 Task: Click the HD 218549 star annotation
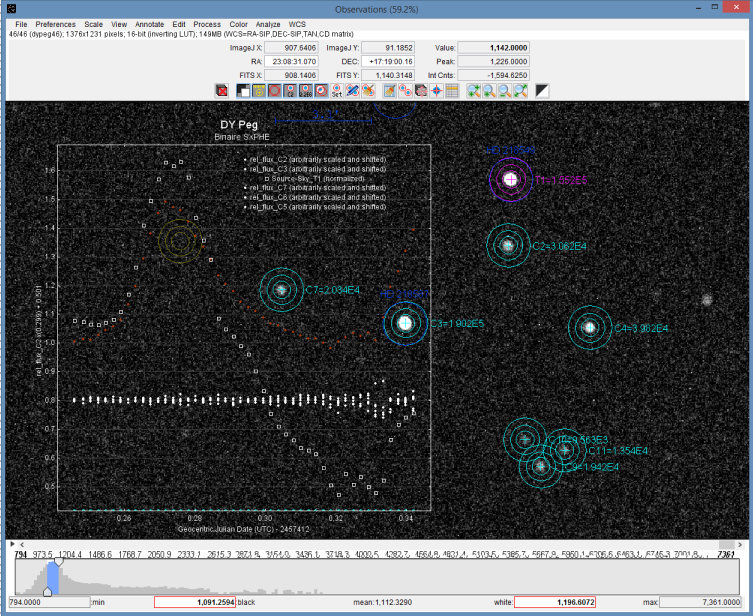click(510, 150)
